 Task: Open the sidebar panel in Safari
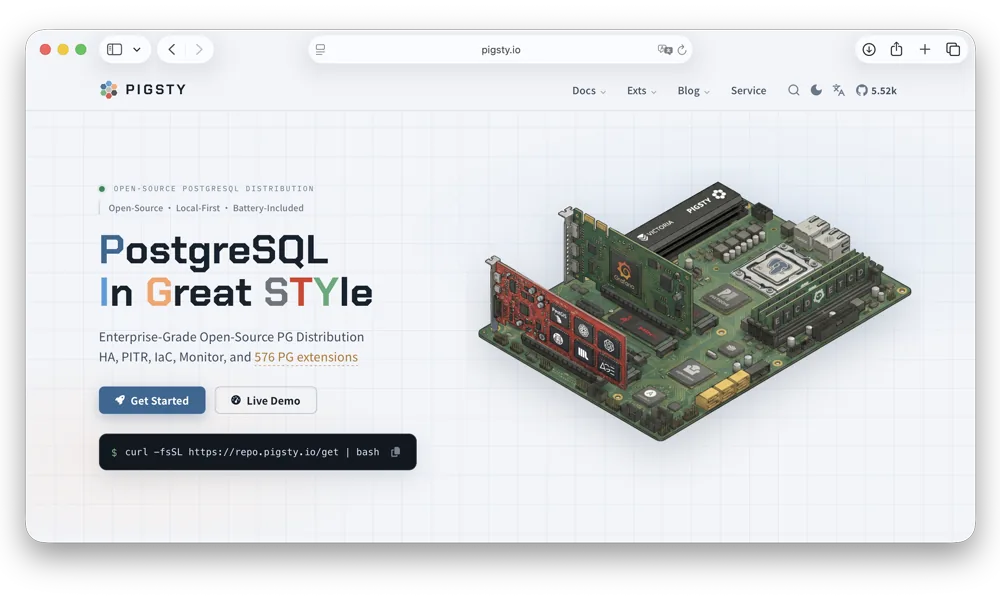coord(114,49)
